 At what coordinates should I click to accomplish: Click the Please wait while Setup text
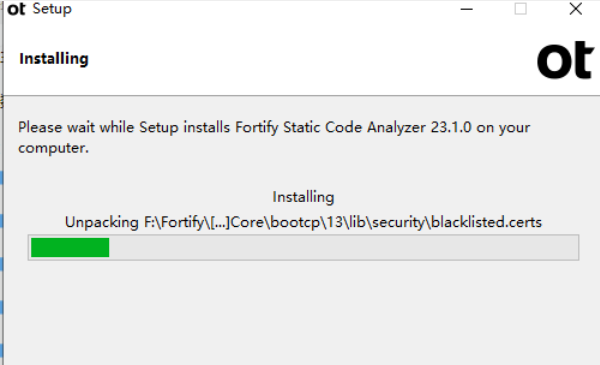pyautogui.click(x=98, y=127)
